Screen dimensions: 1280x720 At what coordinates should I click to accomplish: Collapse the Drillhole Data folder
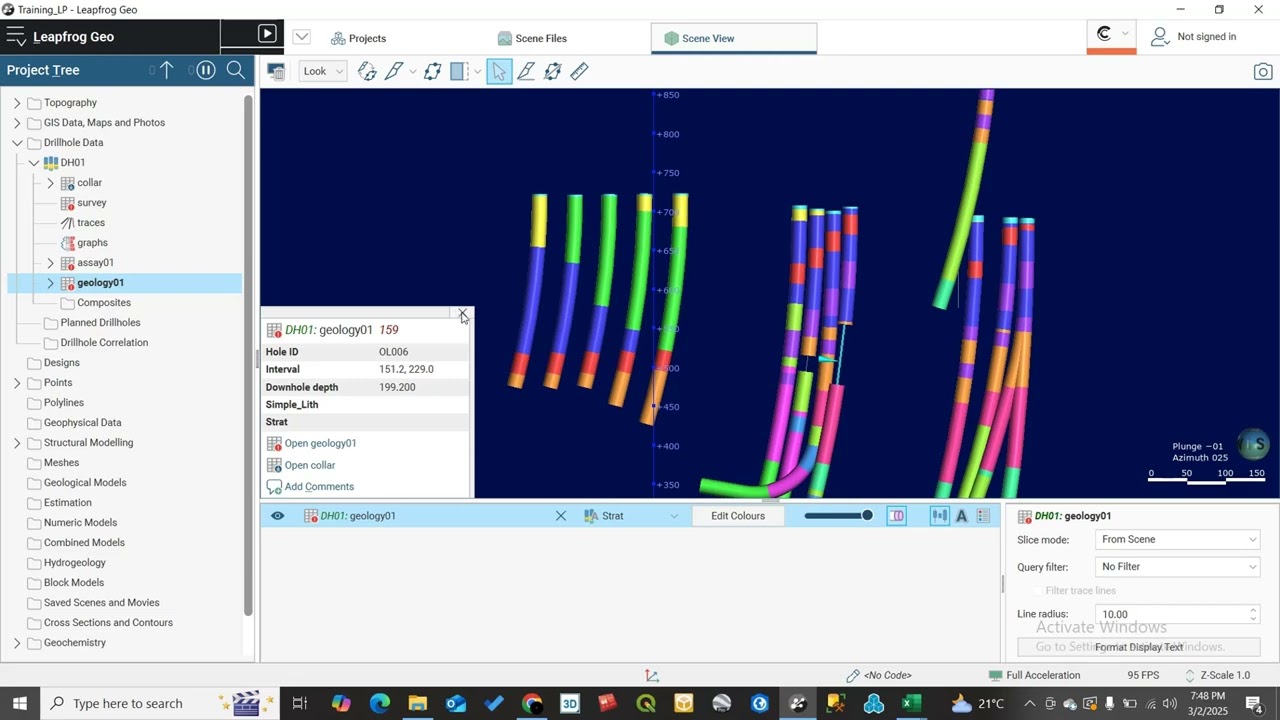(17, 143)
